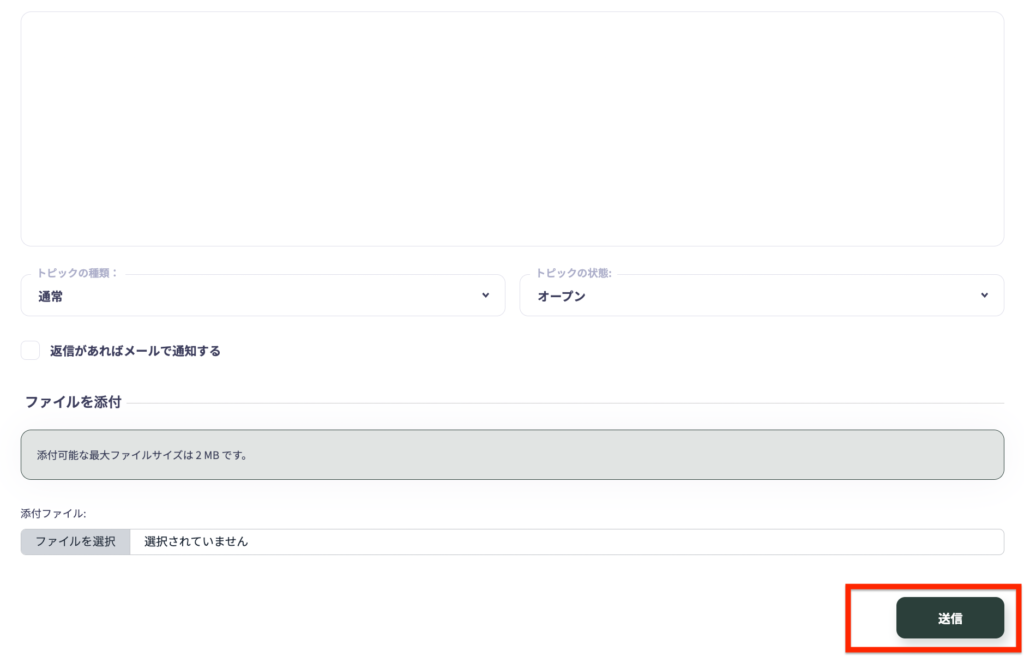Click the ファイルを添付 section heading

pyautogui.click(x=73, y=402)
